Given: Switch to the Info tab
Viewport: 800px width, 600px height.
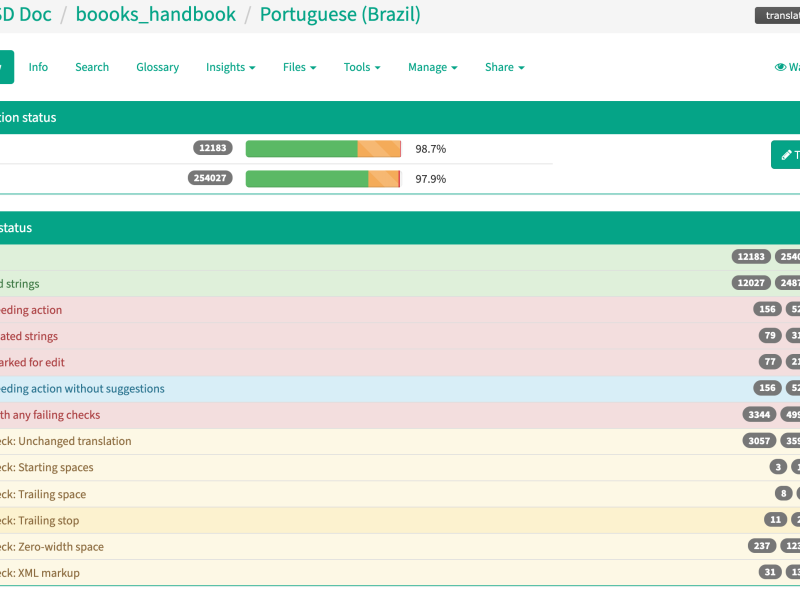Looking at the screenshot, I should [x=38, y=67].
